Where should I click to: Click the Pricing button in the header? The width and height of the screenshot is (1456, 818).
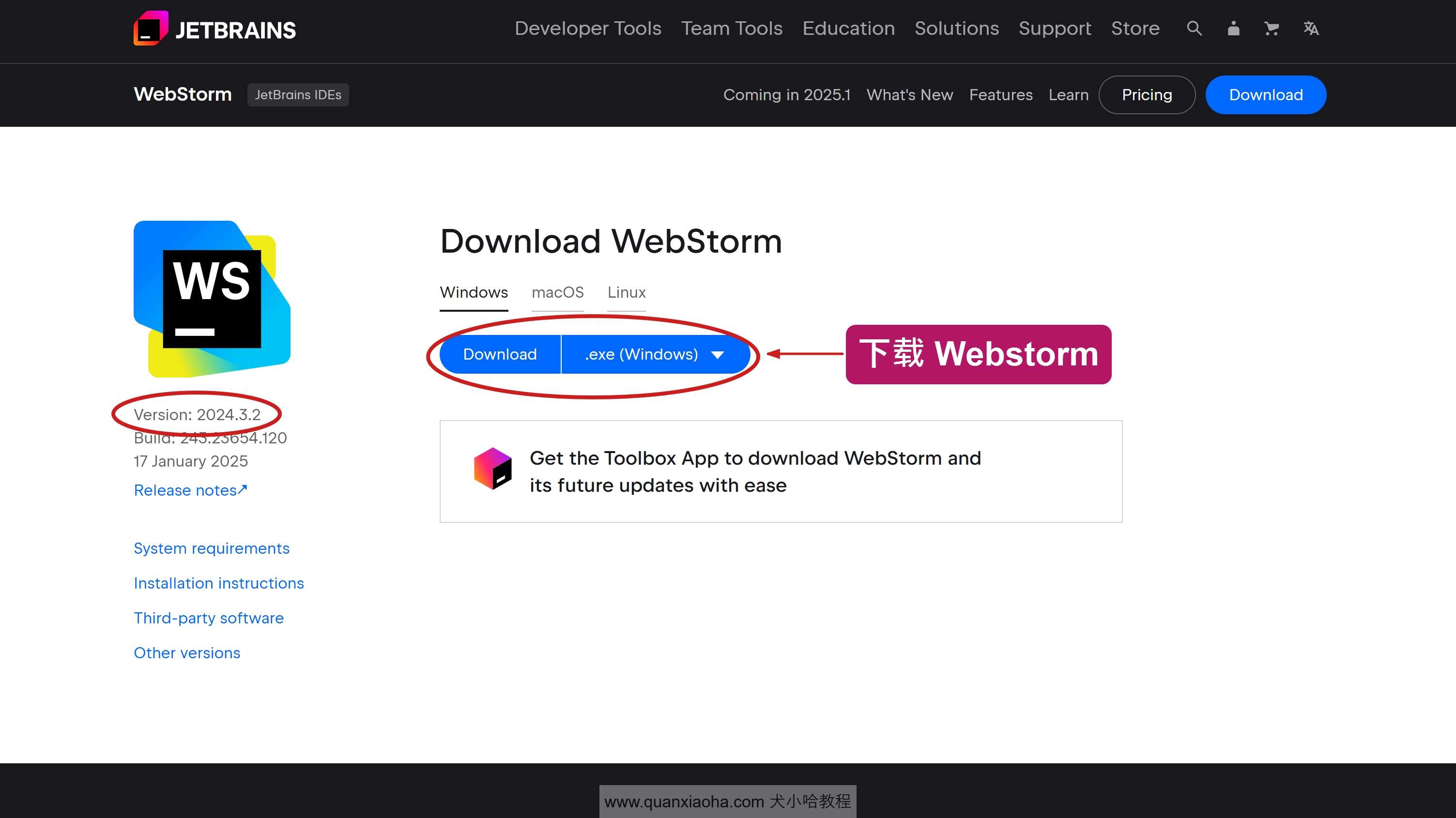click(x=1146, y=94)
